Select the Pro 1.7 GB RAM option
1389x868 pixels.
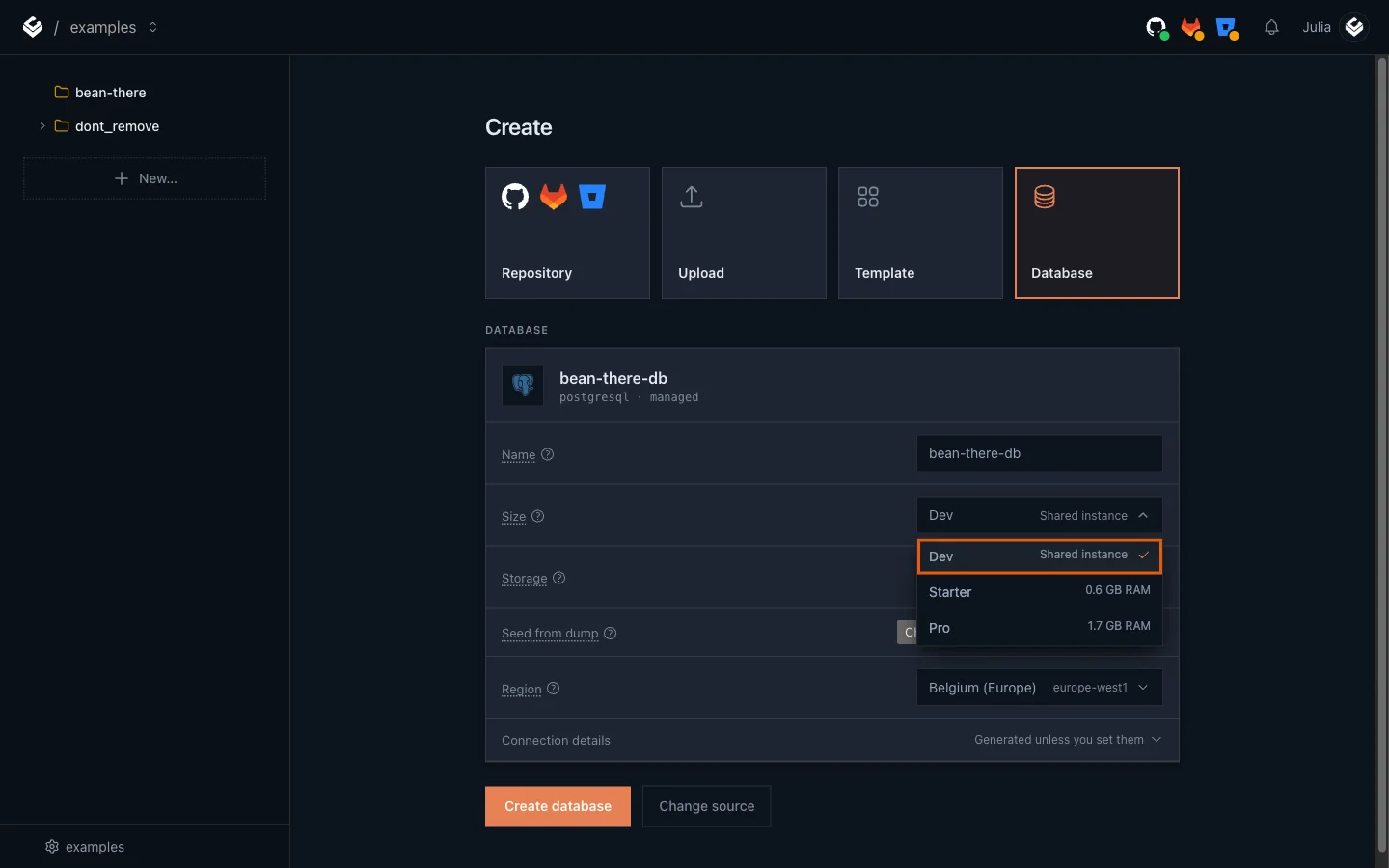[1039, 627]
